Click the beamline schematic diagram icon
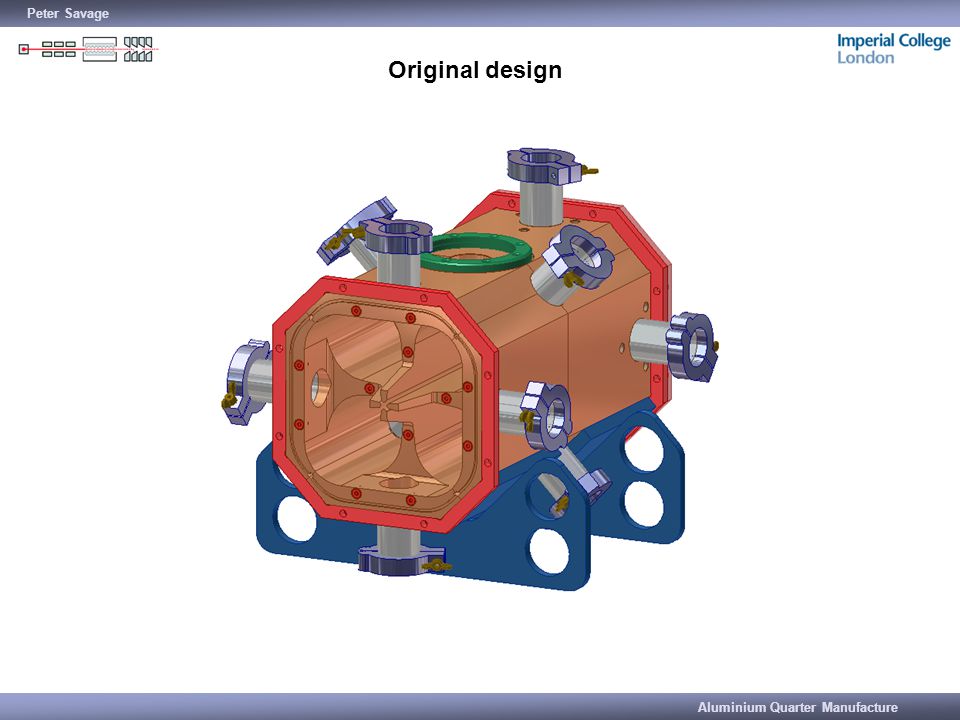 (88, 49)
